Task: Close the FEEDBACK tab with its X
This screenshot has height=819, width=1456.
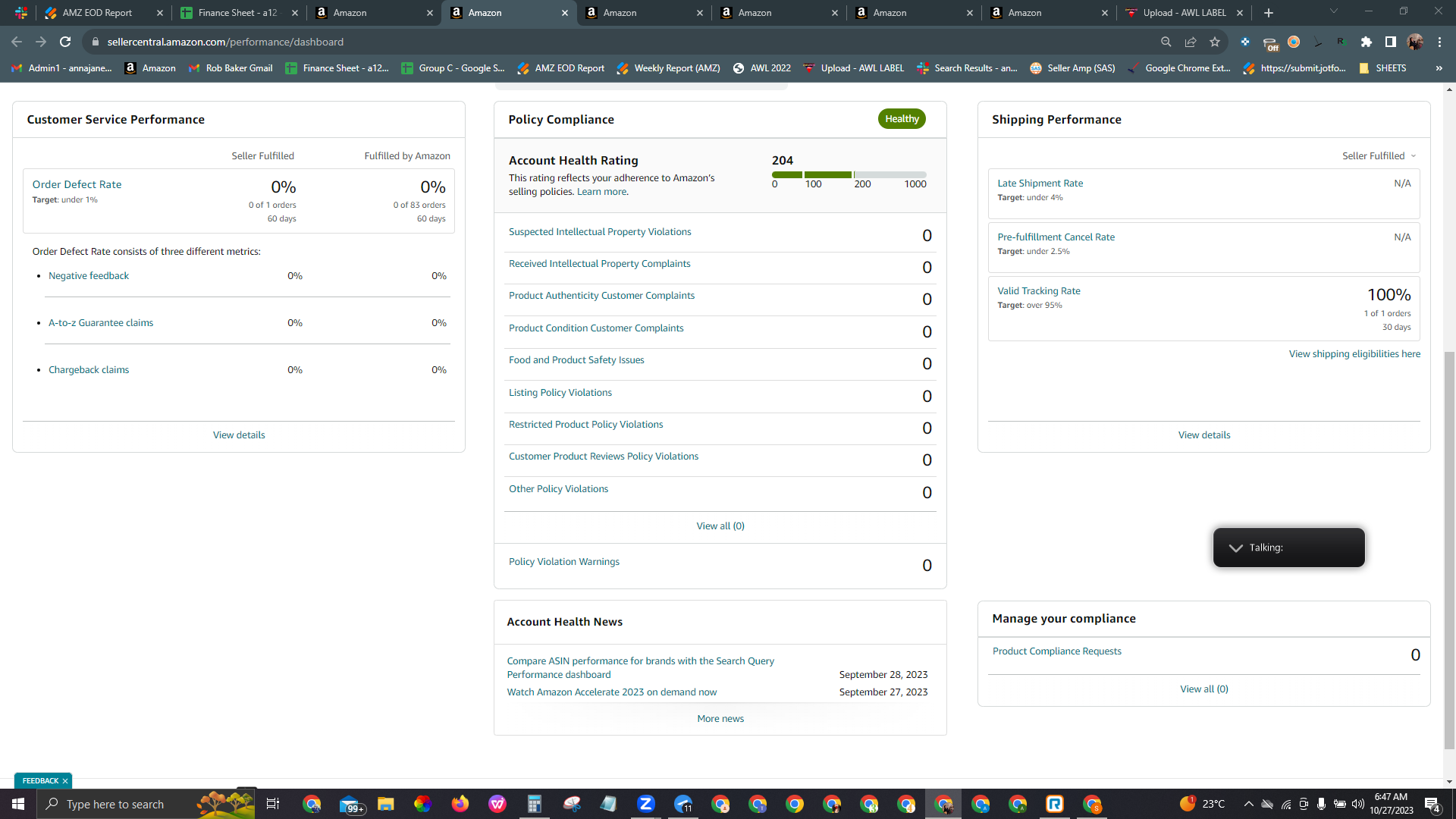Action: pyautogui.click(x=65, y=781)
